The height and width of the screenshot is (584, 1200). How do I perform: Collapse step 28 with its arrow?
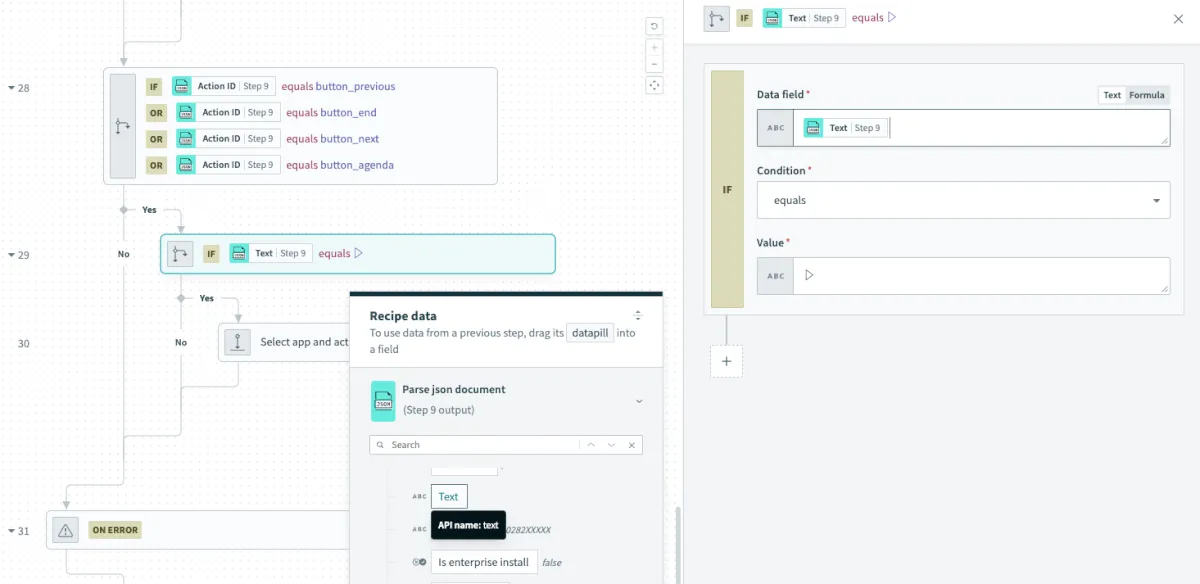pyautogui.click(x=12, y=88)
